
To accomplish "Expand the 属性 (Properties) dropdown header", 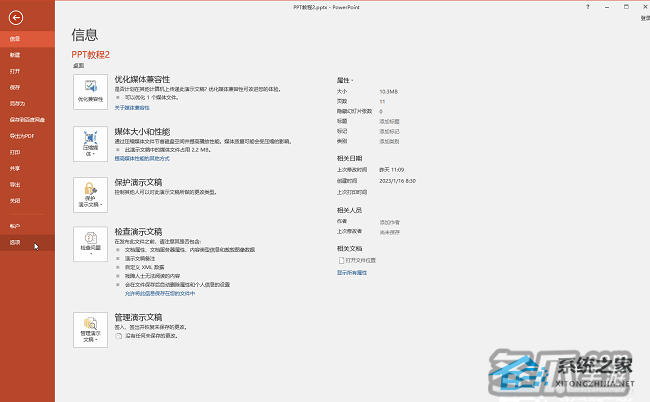I will click(x=346, y=78).
